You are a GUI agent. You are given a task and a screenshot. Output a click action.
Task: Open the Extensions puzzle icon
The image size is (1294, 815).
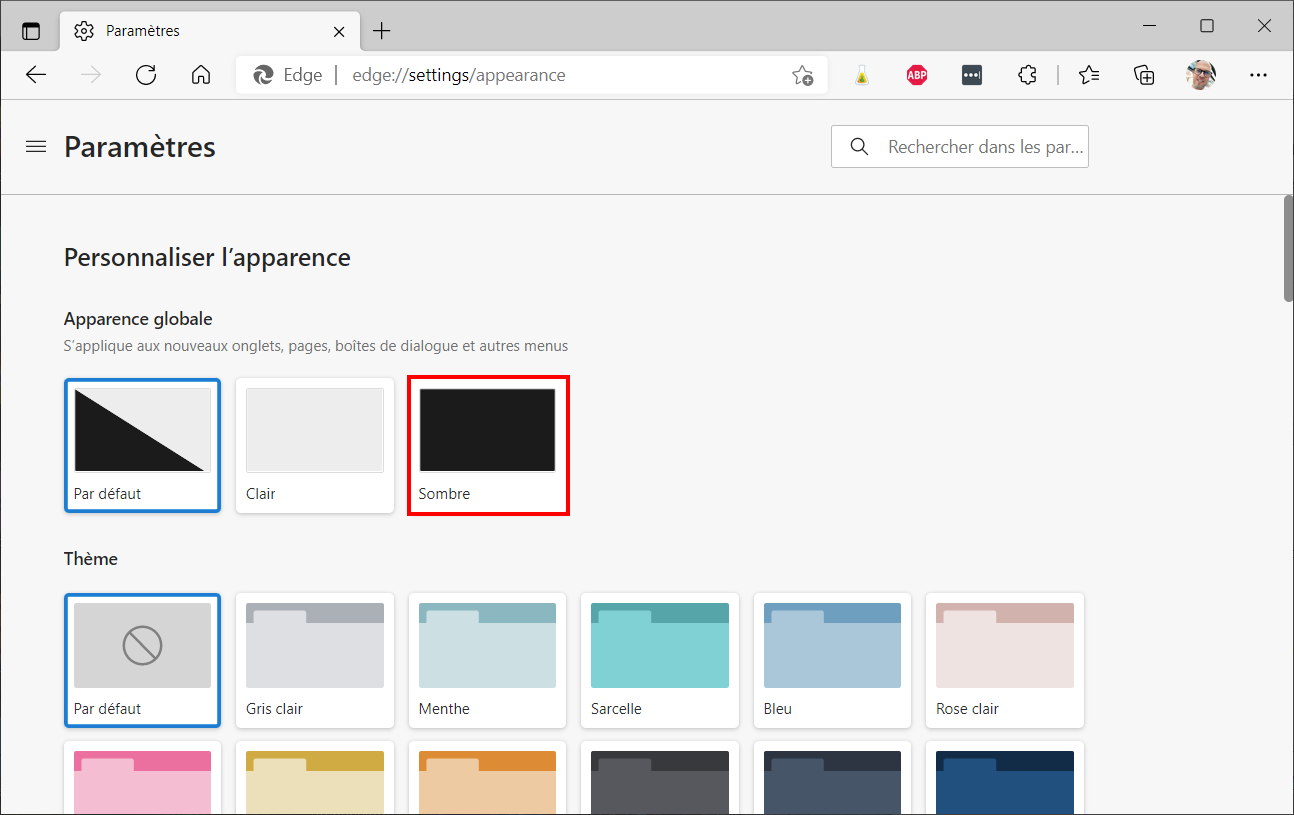[1027, 75]
